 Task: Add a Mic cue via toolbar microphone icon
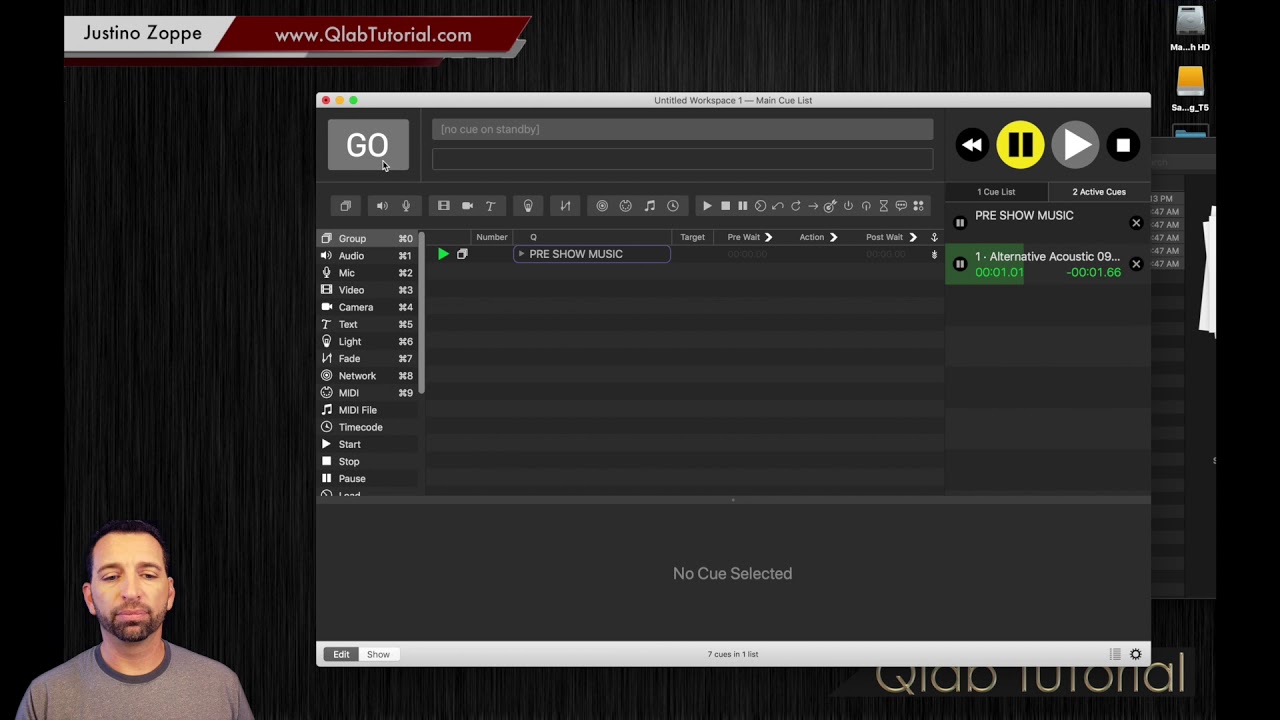pos(406,206)
